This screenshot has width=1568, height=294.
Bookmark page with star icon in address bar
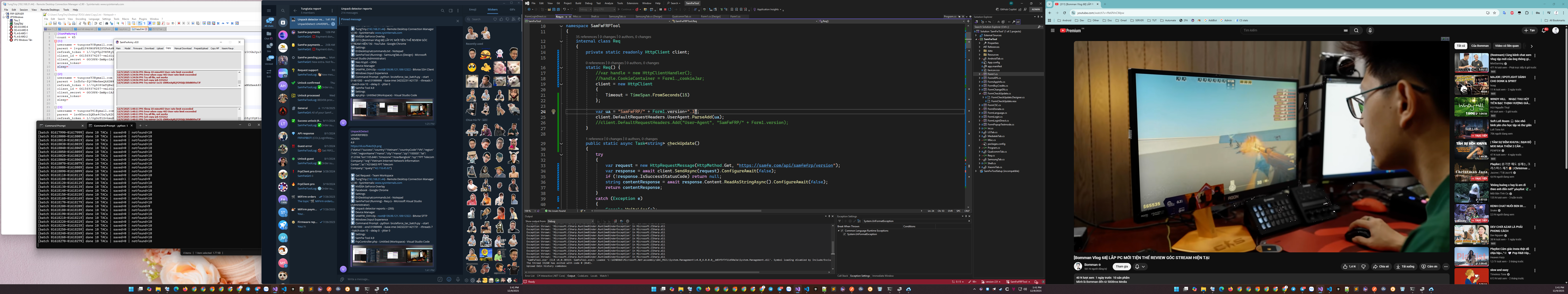pyautogui.click(x=1494, y=13)
